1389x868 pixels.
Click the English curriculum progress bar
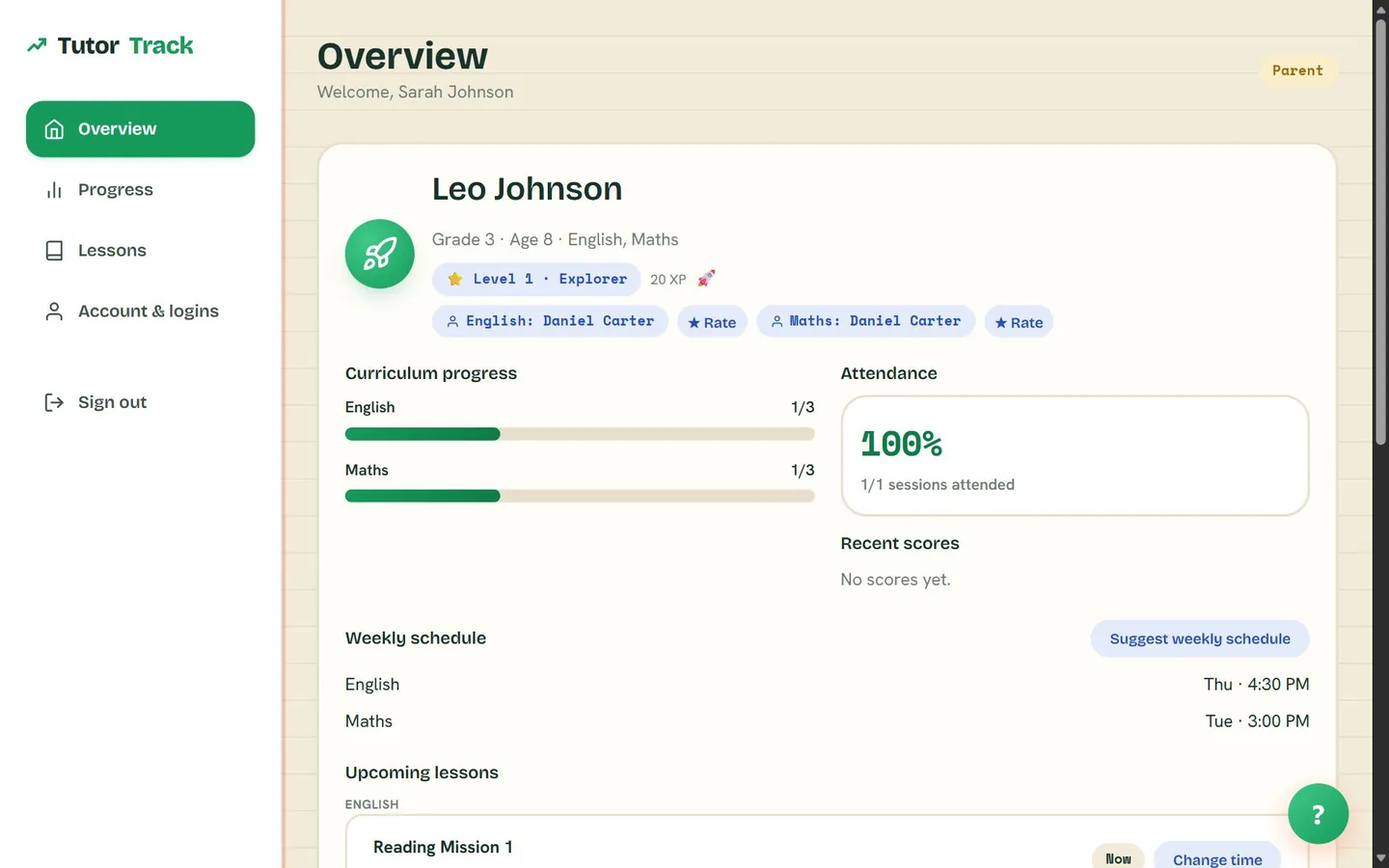click(x=580, y=434)
